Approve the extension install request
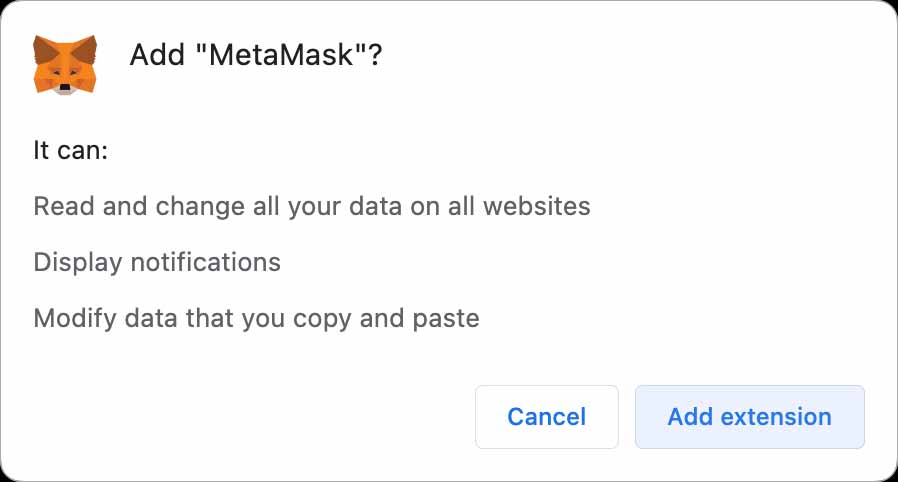The image size is (898, 482). coord(749,417)
